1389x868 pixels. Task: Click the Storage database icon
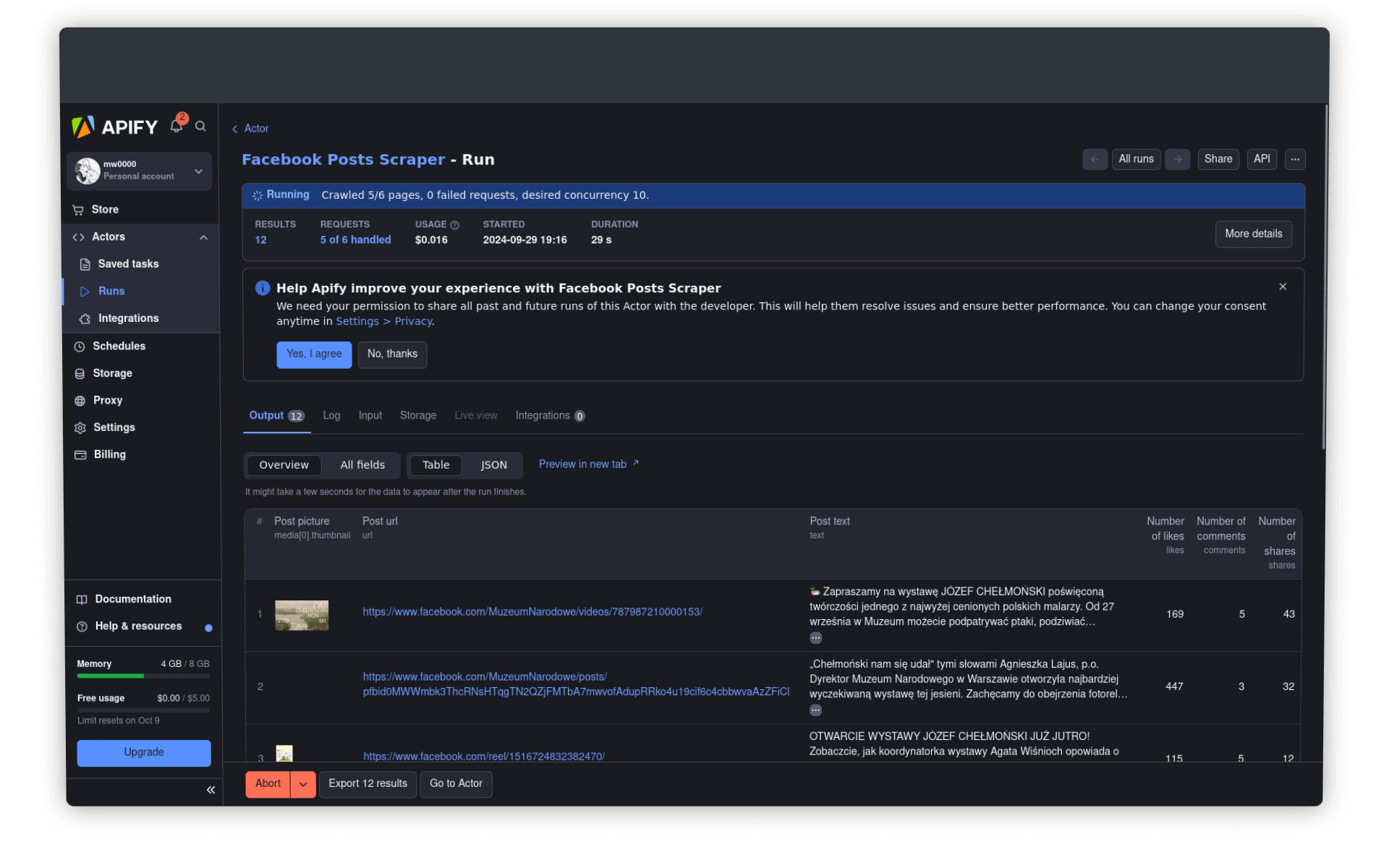[80, 374]
